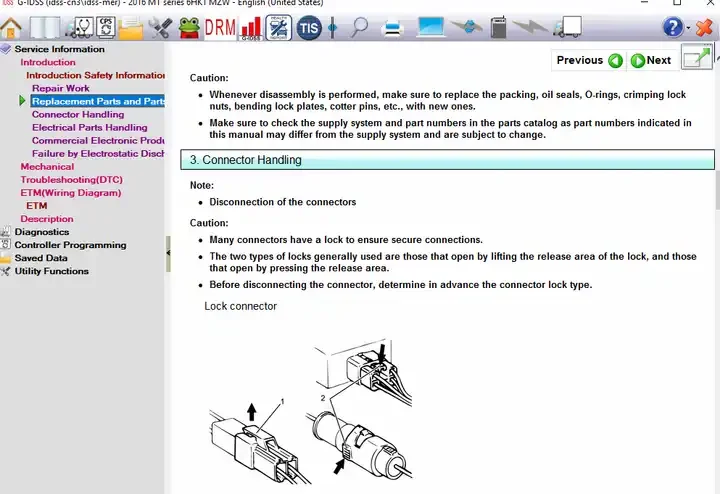This screenshot has height=494, width=720.
Task: Open the DRM toolbar item
Action: (x=220, y=28)
